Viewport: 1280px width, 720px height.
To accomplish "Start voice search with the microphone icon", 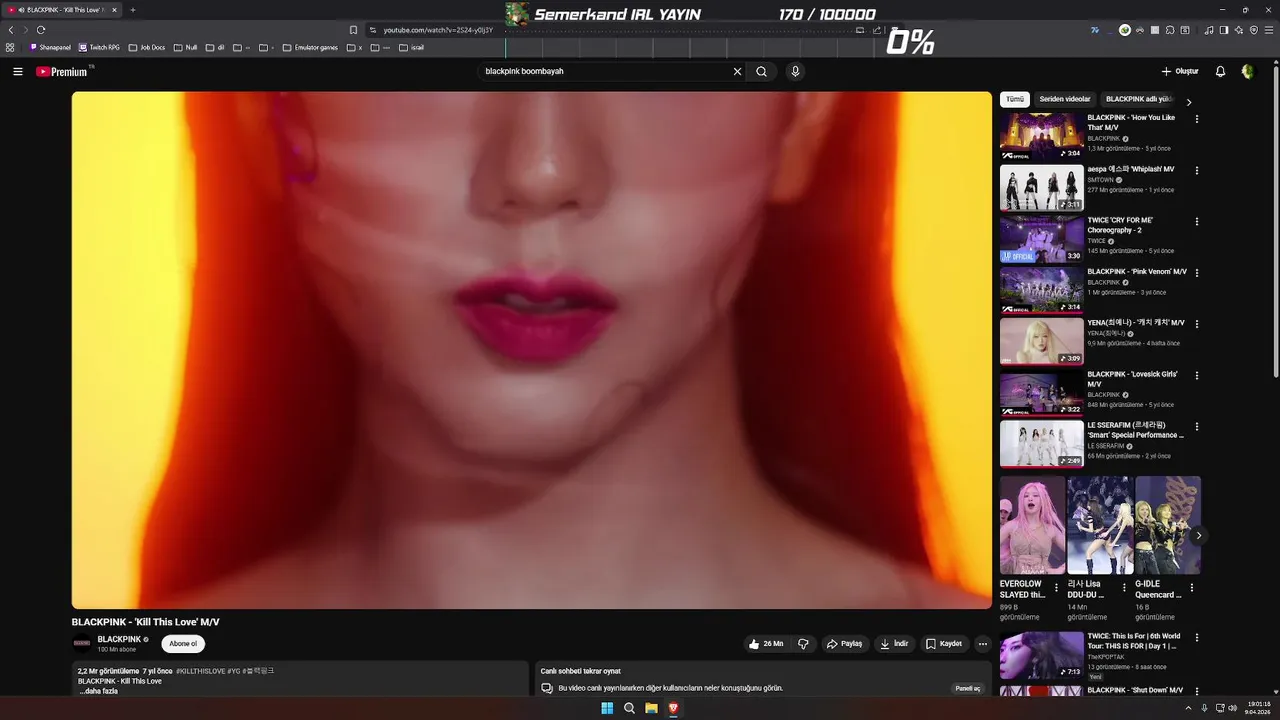I will click(795, 71).
